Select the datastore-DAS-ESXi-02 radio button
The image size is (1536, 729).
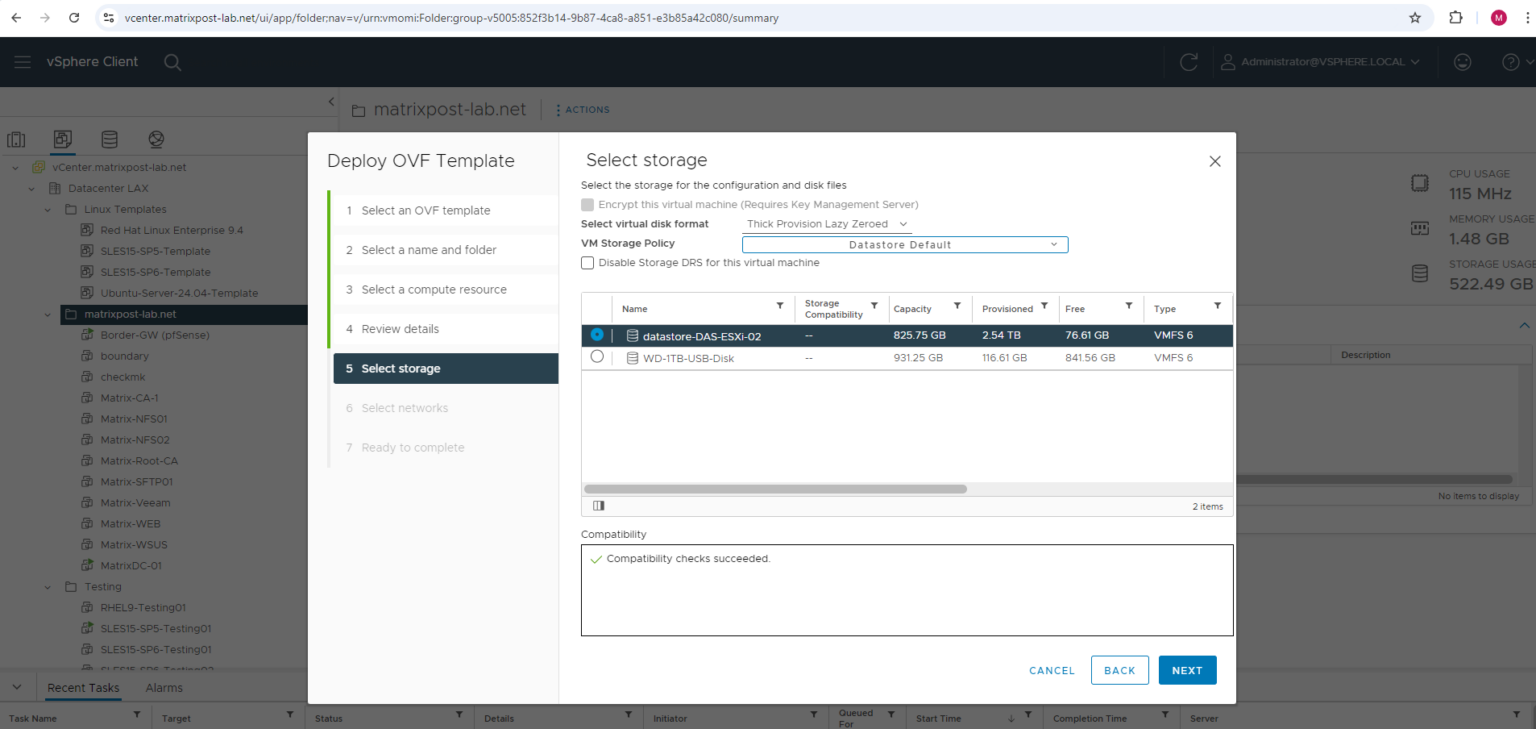(x=597, y=335)
